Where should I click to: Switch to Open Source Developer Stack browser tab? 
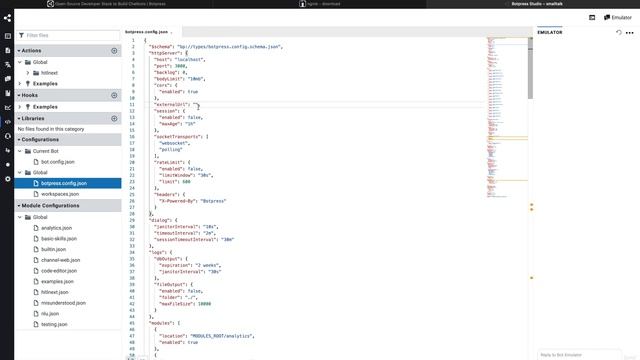point(106,4)
